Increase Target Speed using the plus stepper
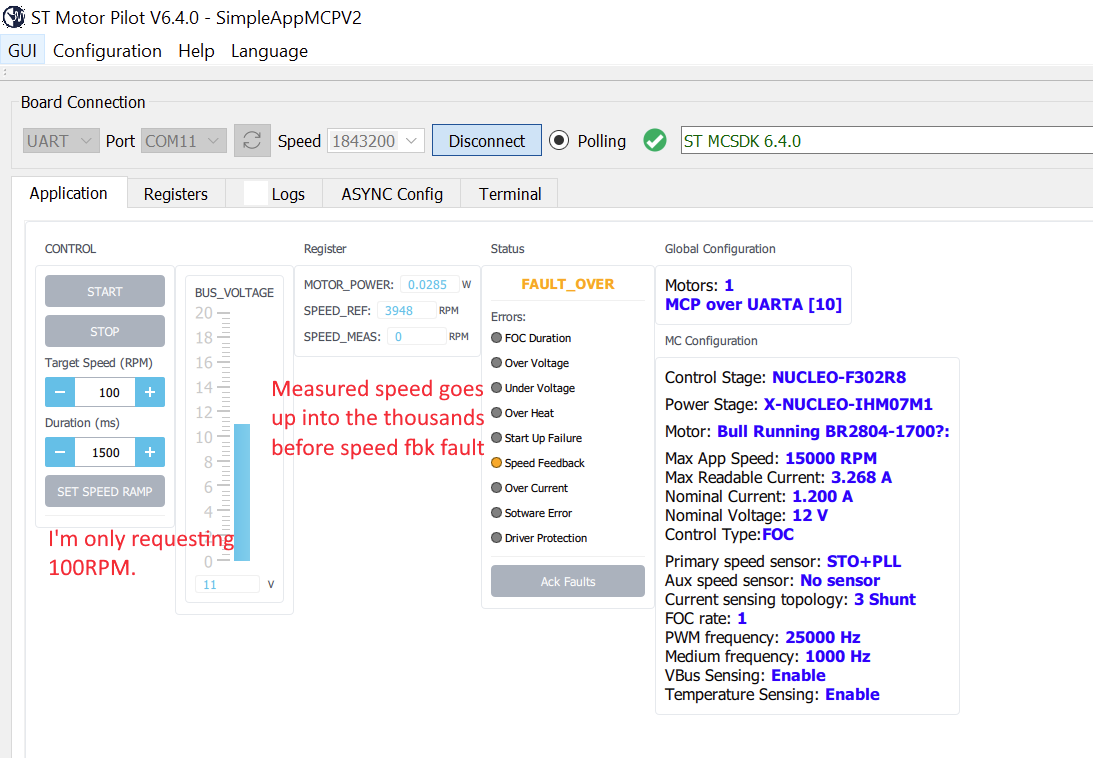1093x758 pixels. (150, 392)
